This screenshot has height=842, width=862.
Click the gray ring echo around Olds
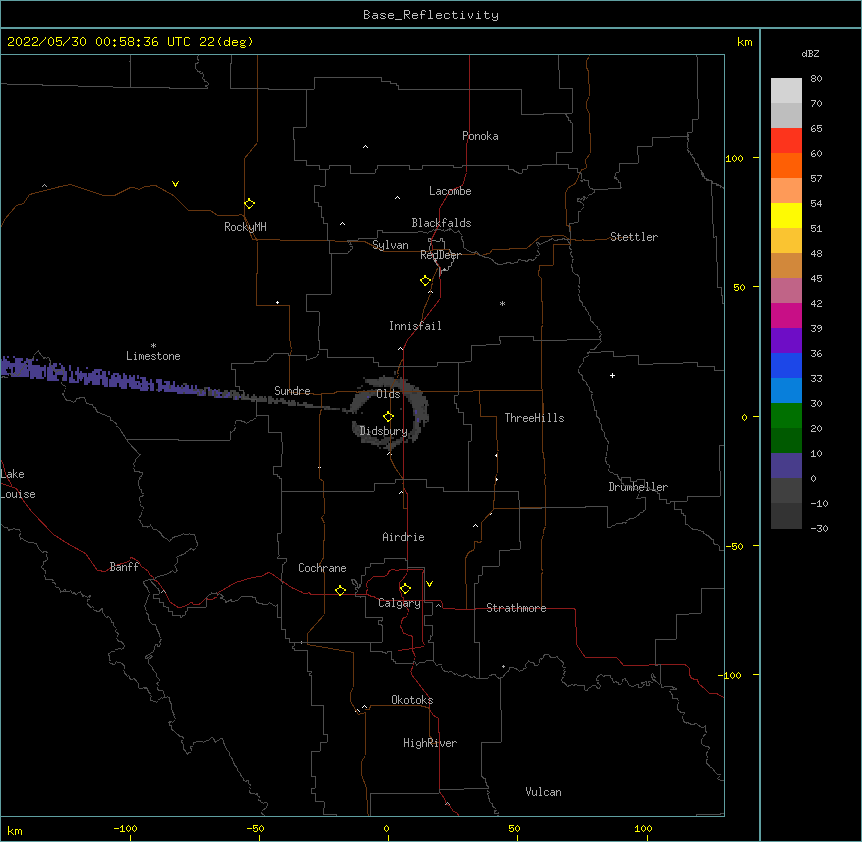390,411
